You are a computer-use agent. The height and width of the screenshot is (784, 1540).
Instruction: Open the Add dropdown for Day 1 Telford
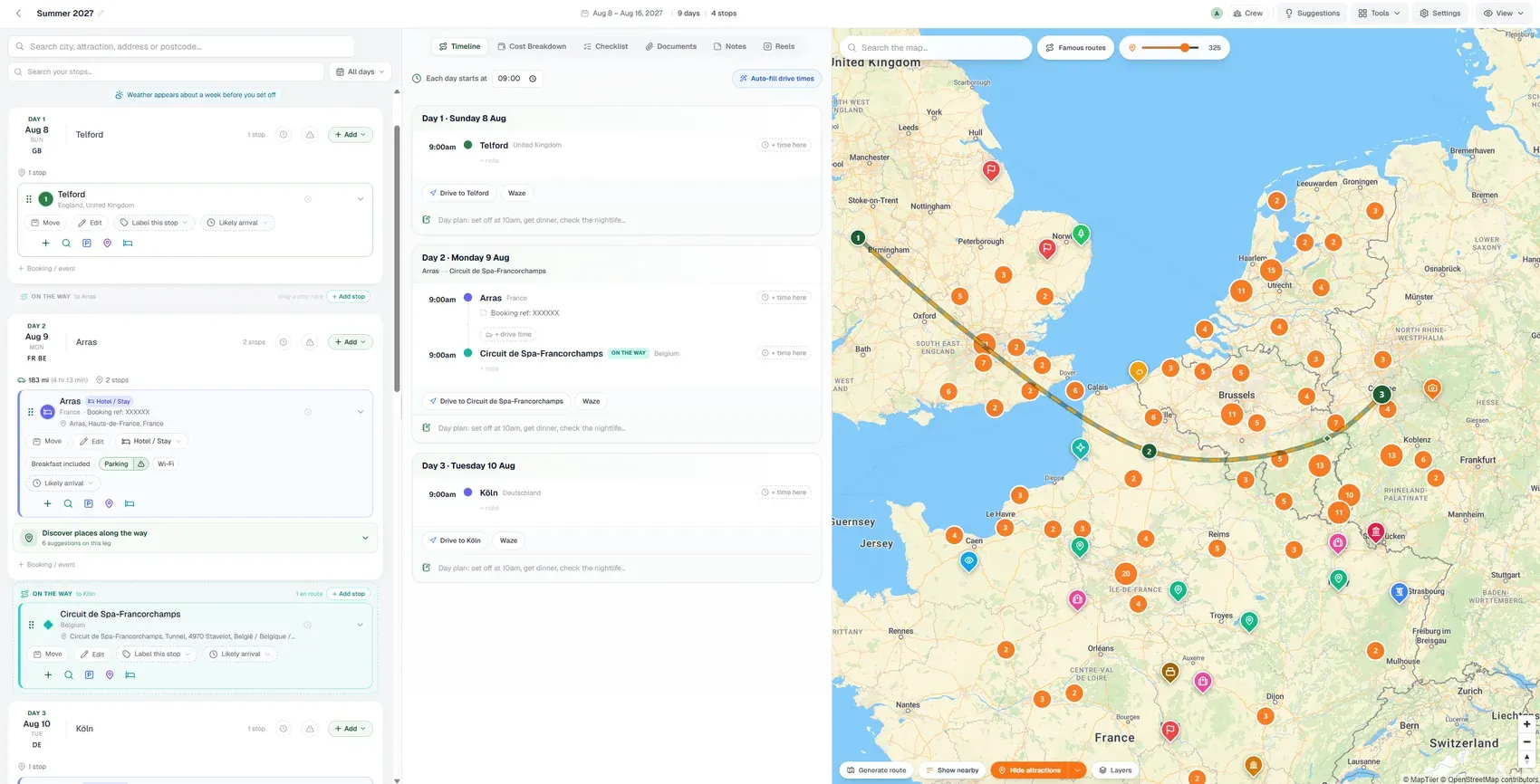click(351, 135)
